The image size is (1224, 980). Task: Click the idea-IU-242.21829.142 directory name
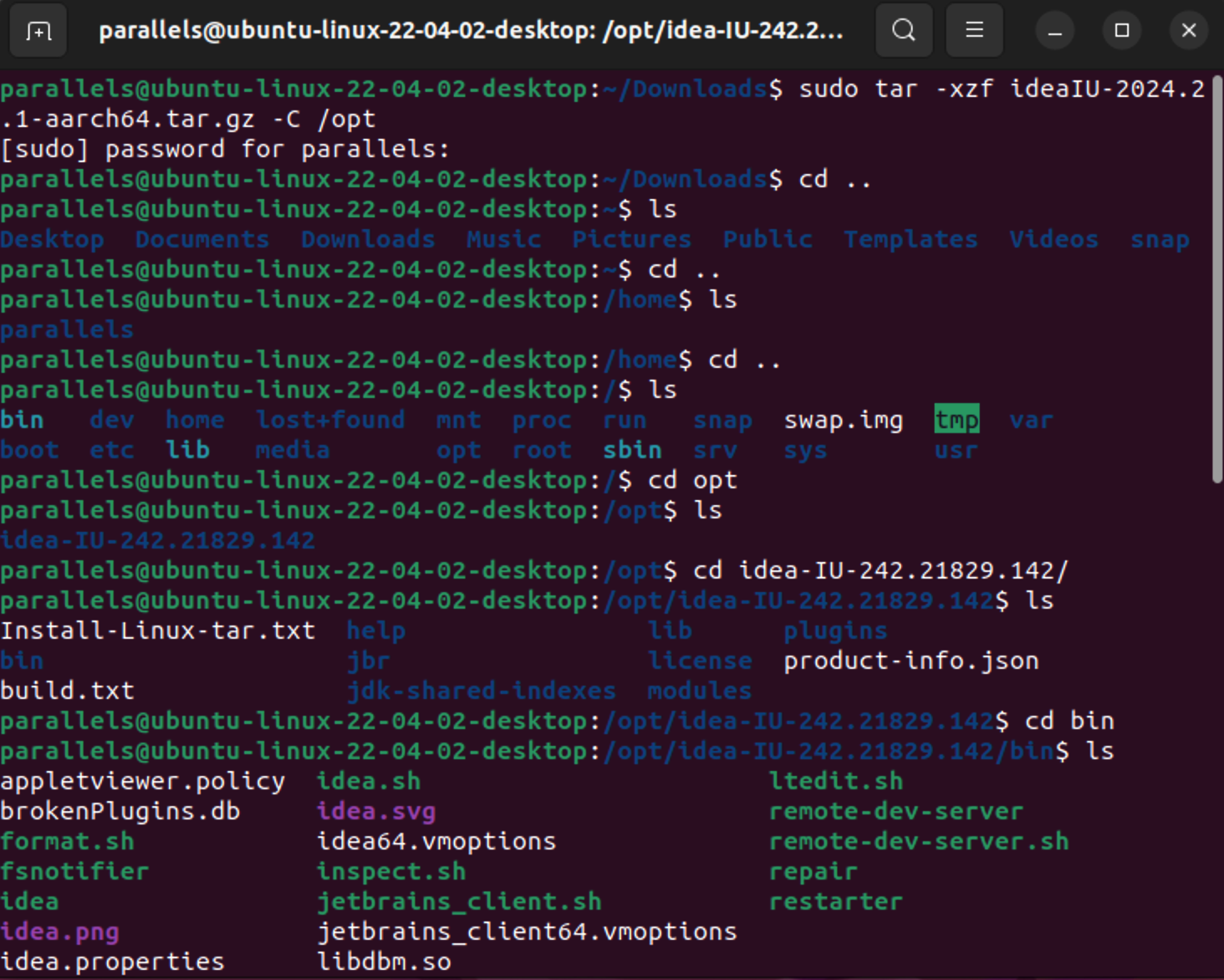[158, 539]
